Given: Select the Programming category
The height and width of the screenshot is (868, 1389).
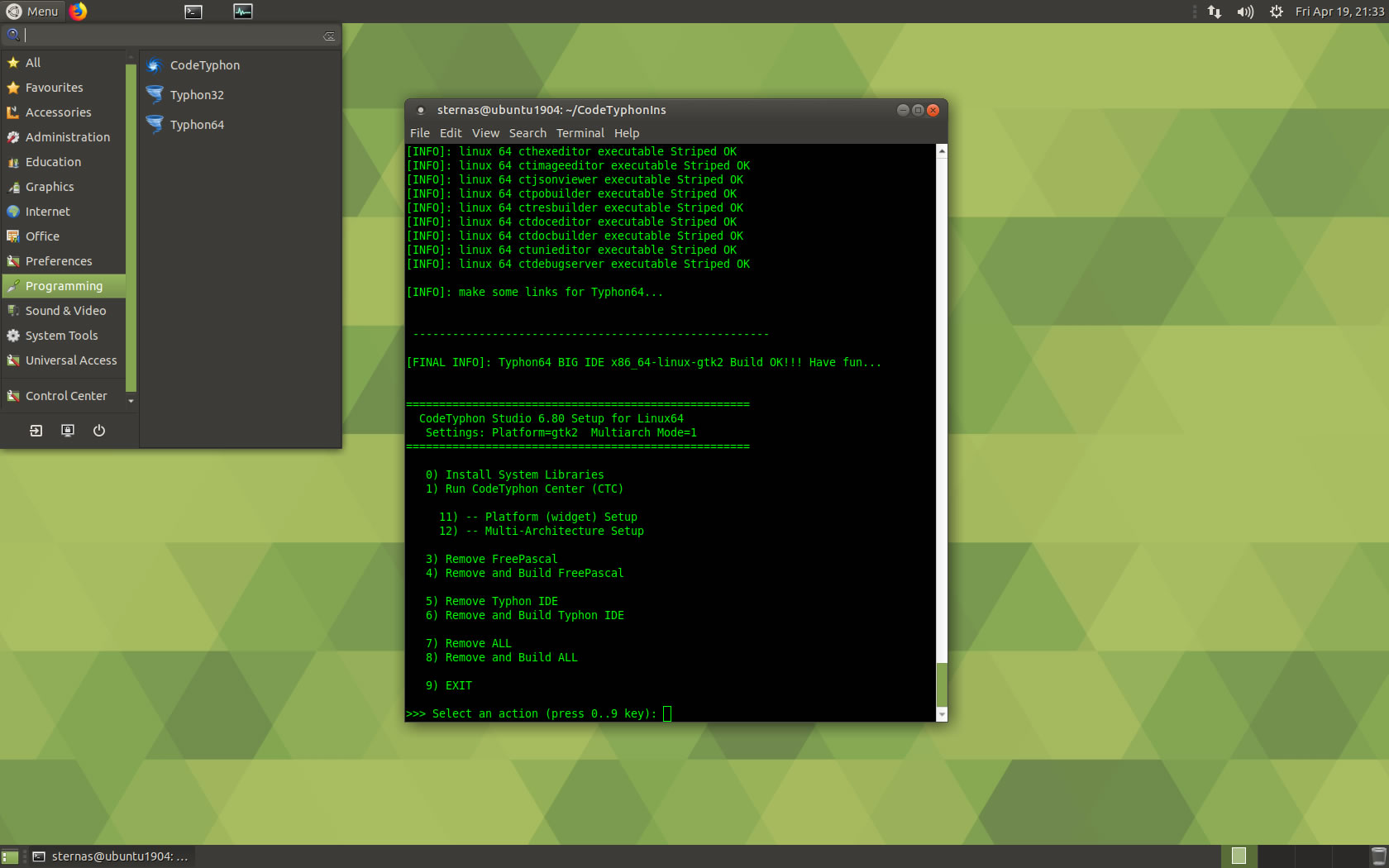Looking at the screenshot, I should tap(64, 286).
